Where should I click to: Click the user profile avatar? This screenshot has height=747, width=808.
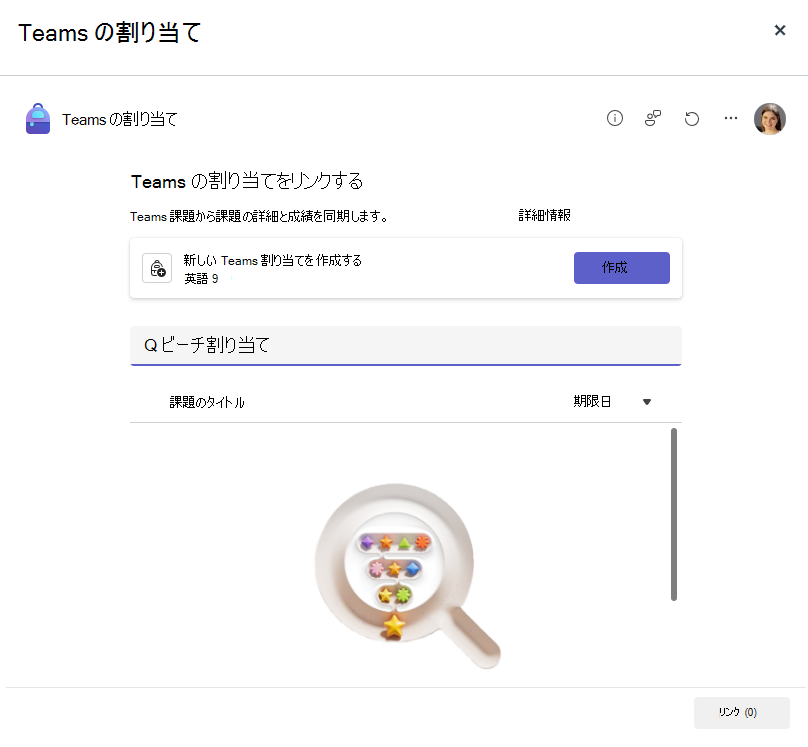770,118
